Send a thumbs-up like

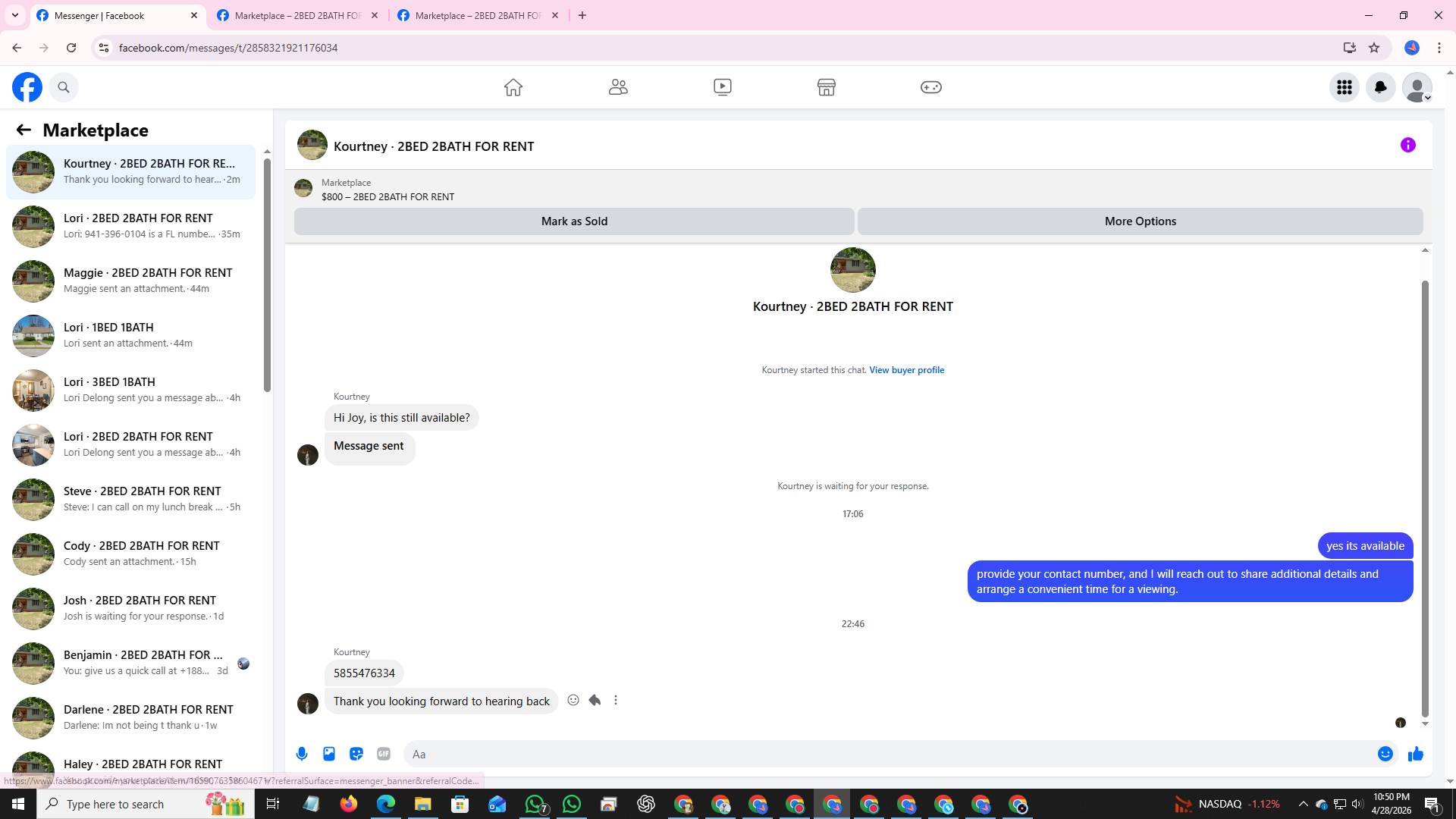(x=1415, y=754)
